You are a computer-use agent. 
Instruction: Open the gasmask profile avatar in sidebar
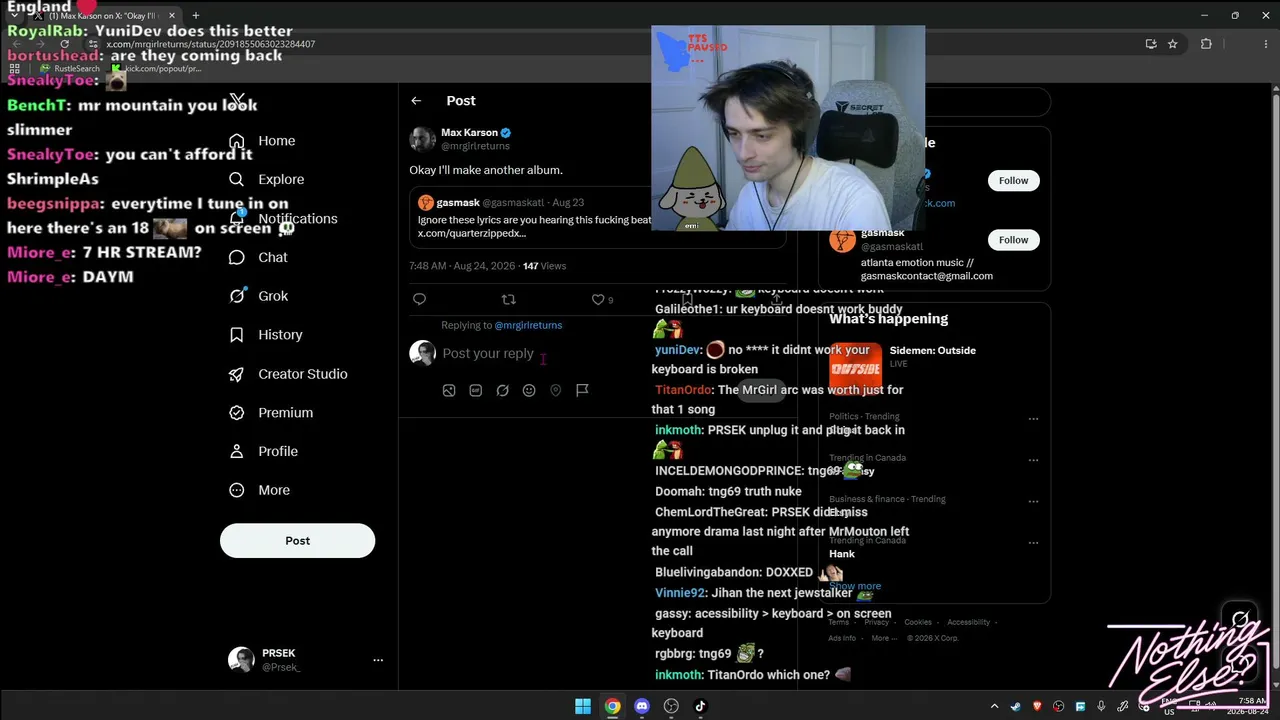pos(842,240)
